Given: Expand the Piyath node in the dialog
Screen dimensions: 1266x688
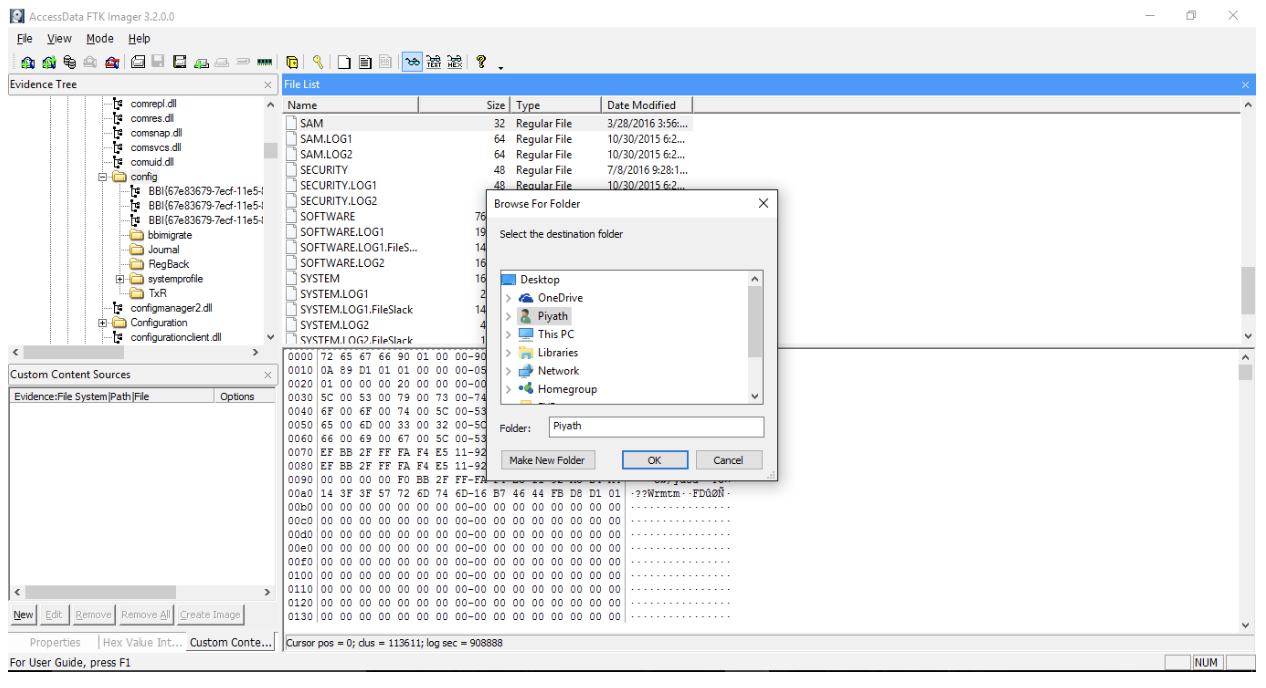Looking at the screenshot, I should pos(508,316).
